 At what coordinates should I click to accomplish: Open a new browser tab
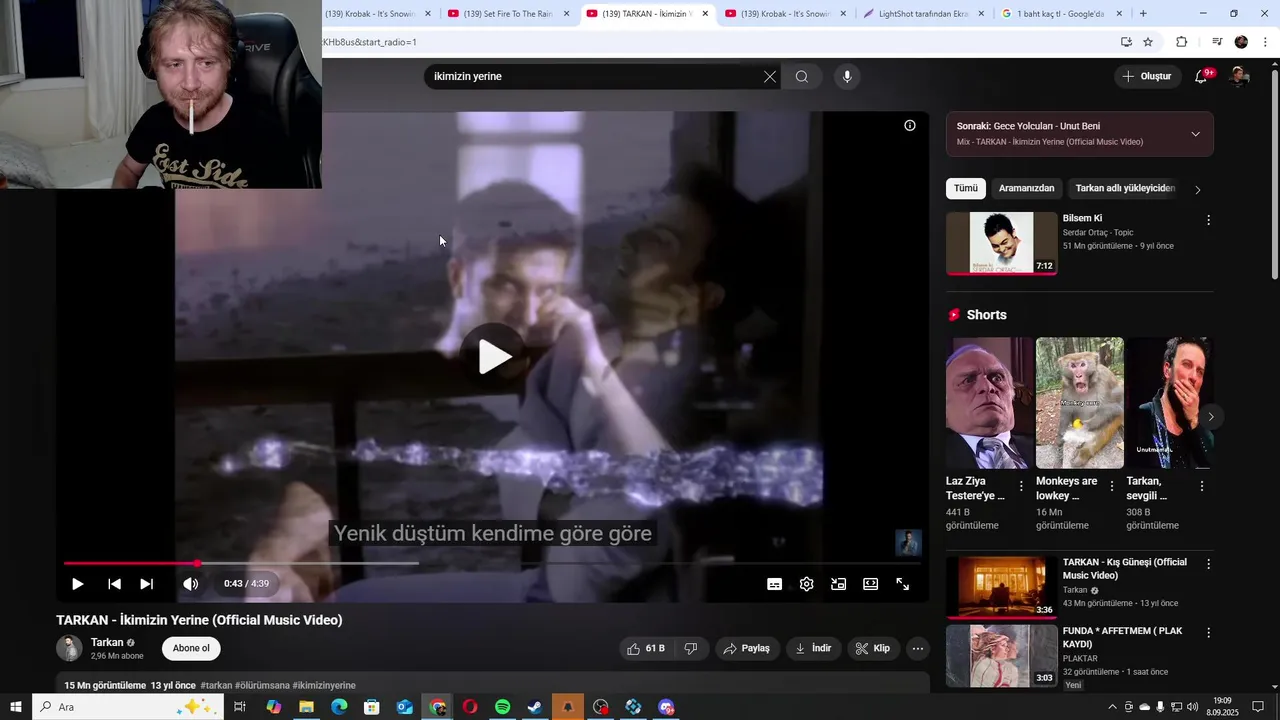1143,14
